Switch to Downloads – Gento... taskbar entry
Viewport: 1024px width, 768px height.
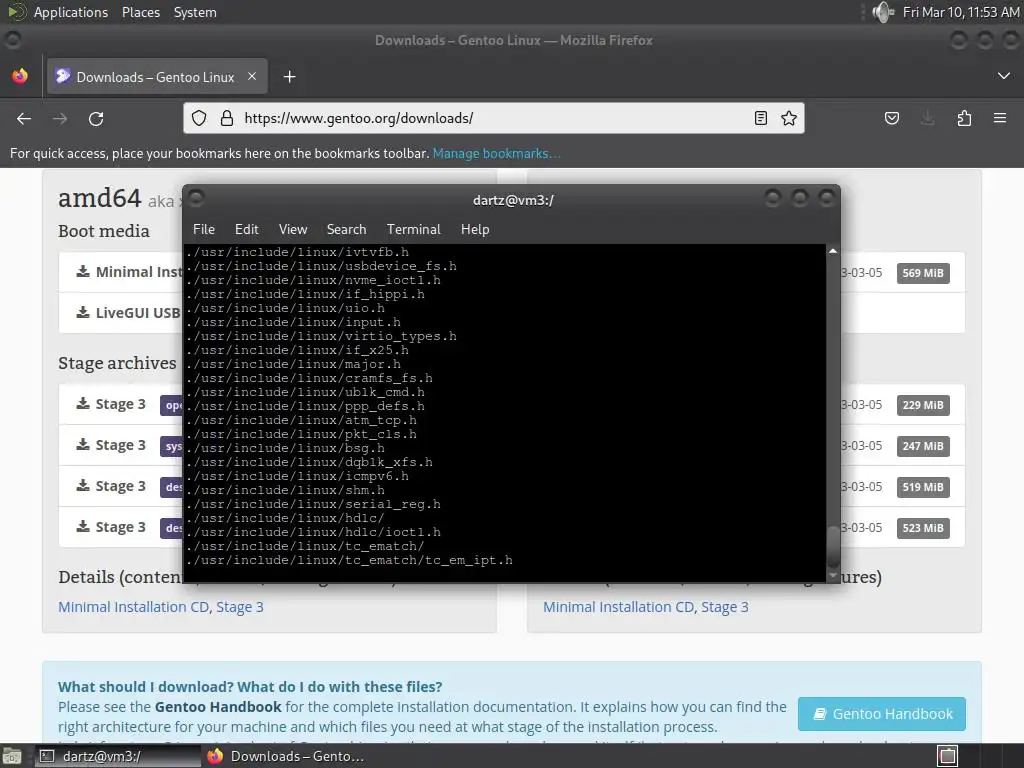(x=286, y=756)
